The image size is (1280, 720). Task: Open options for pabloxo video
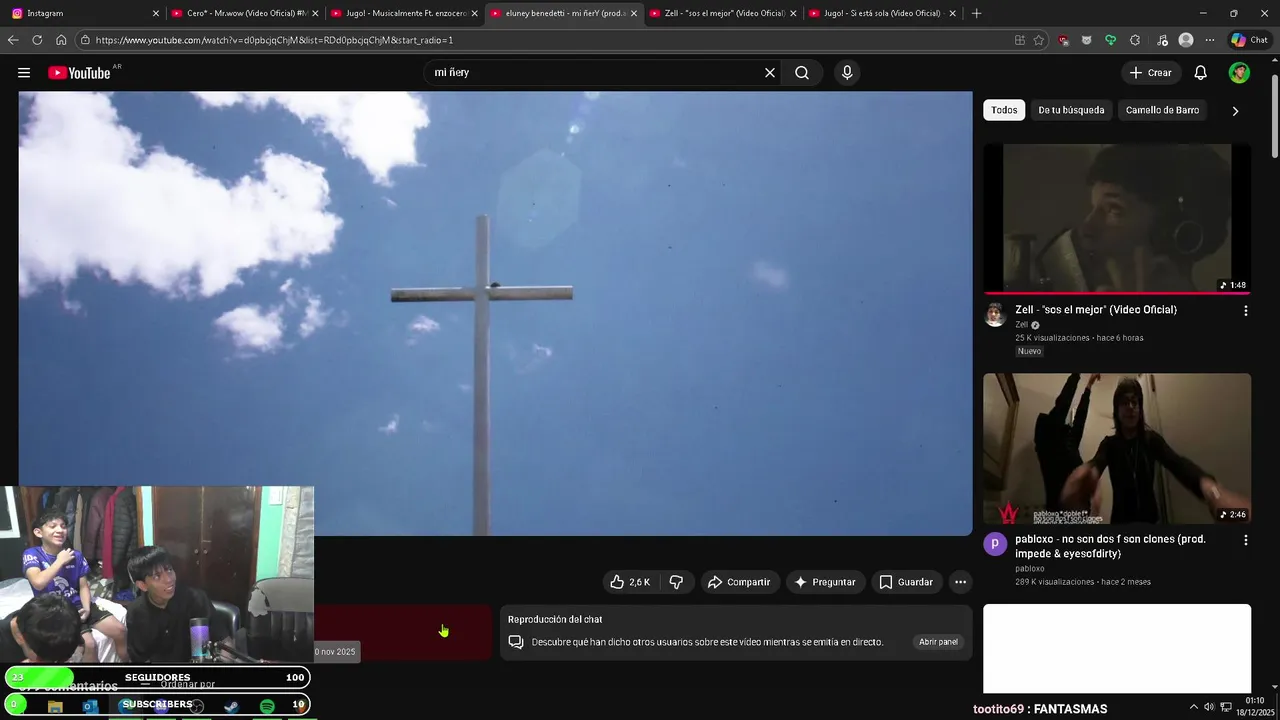[x=1245, y=540]
